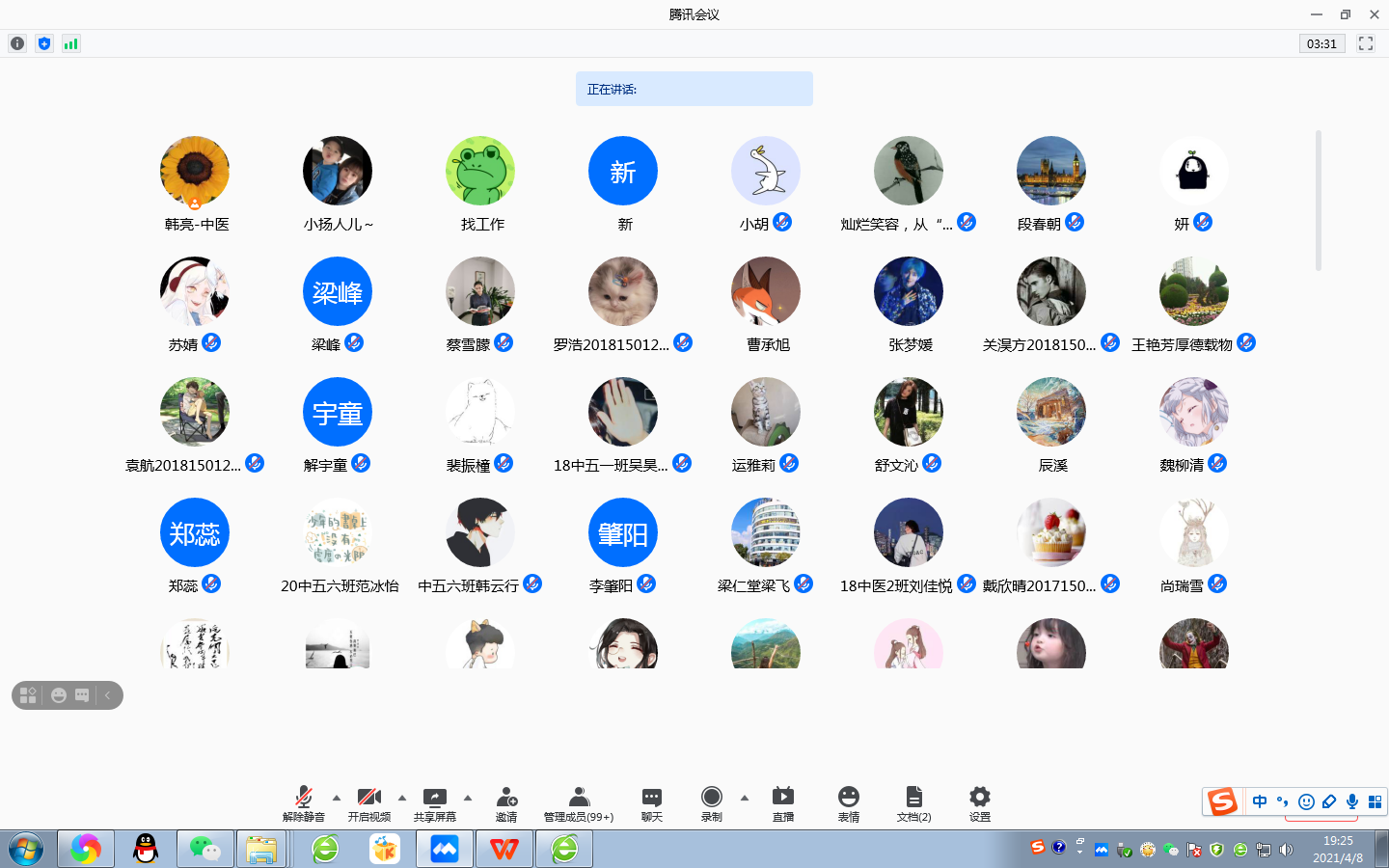Expand recording options arrow beside 录制
The width and height of the screenshot is (1389, 868).
tap(745, 798)
